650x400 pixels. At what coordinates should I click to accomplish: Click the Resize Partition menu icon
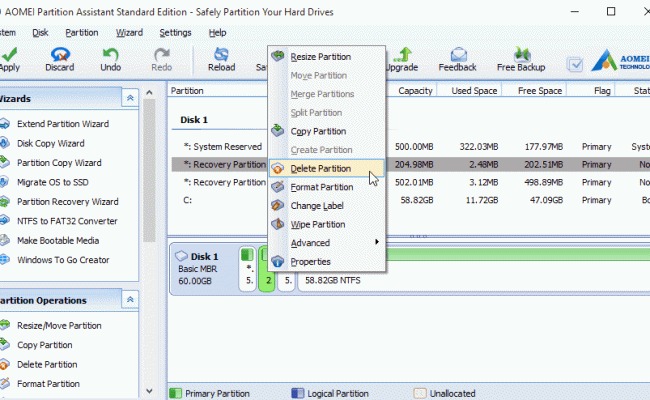click(x=278, y=56)
